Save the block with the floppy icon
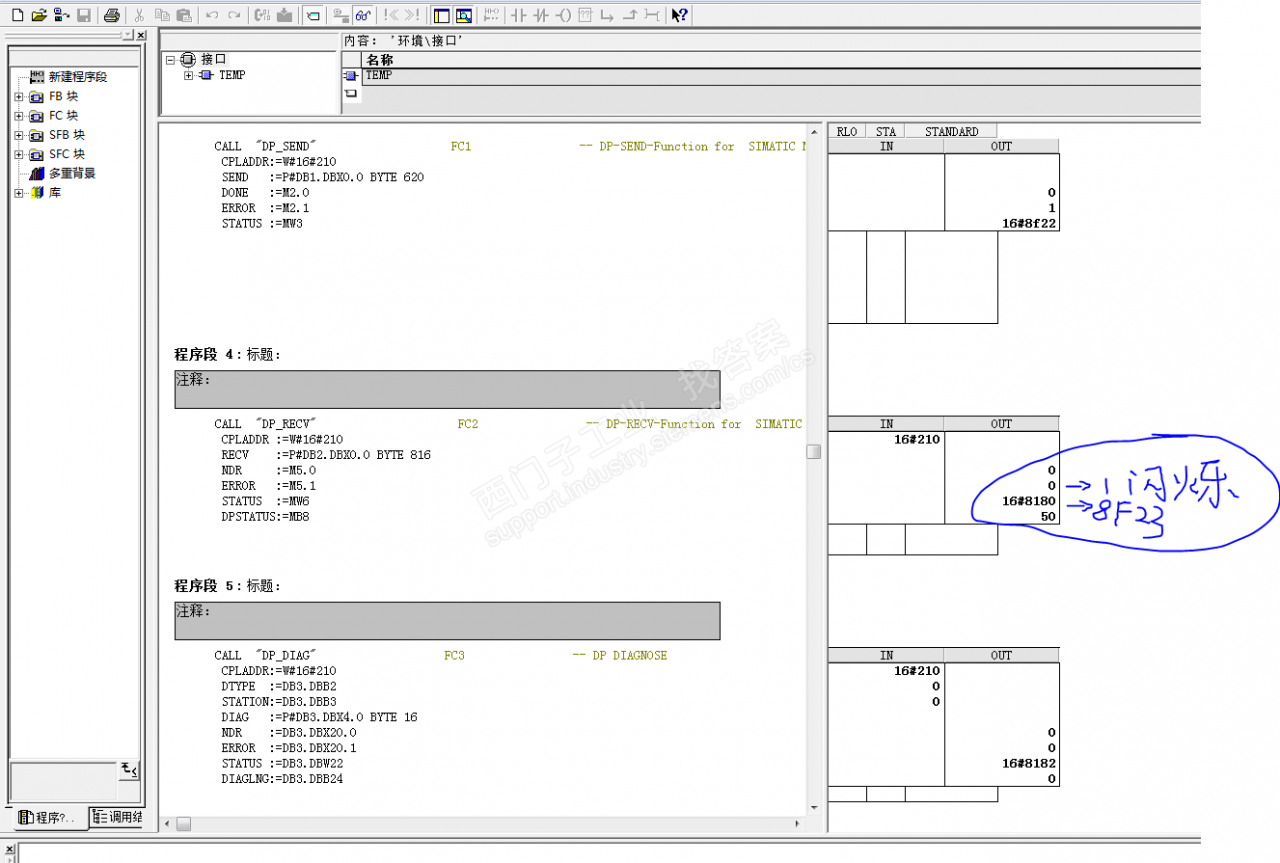This screenshot has width=1280, height=863. tap(84, 15)
